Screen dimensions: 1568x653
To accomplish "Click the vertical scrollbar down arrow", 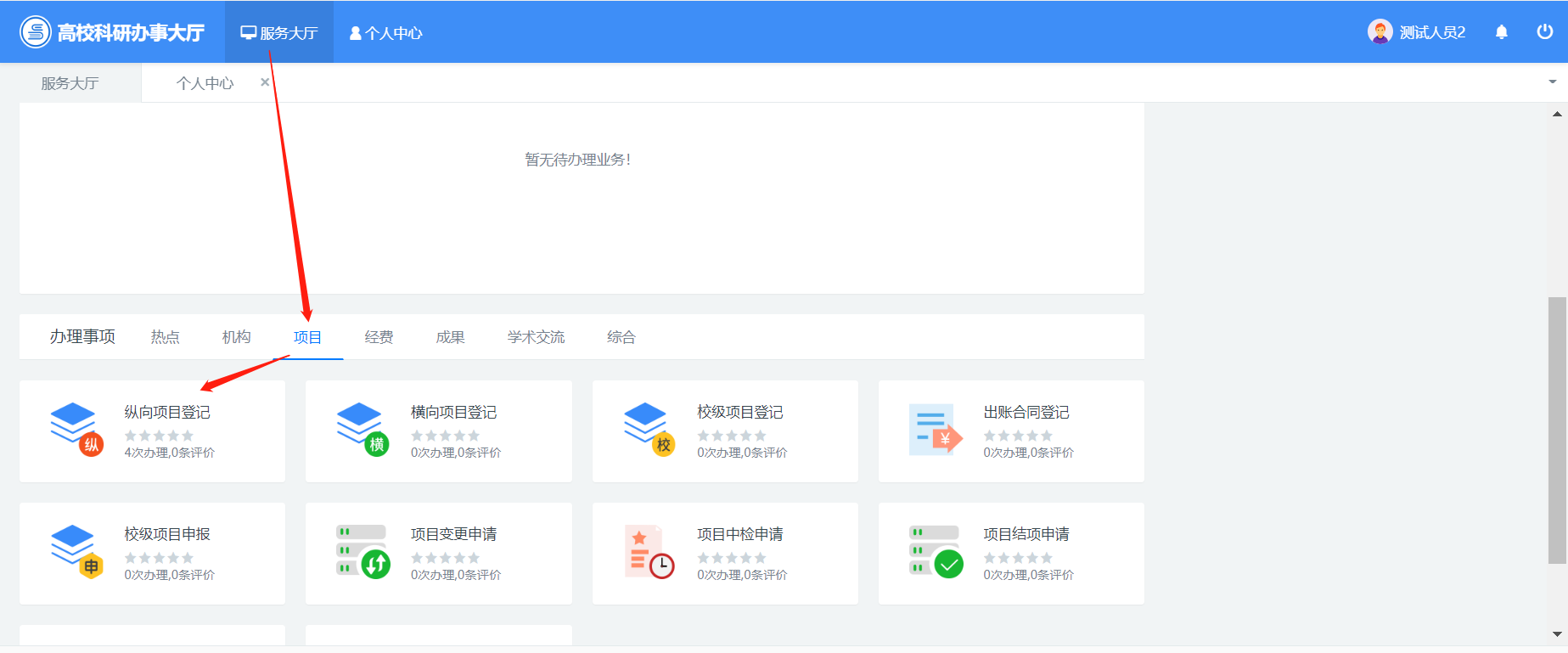I will click(x=1557, y=634).
